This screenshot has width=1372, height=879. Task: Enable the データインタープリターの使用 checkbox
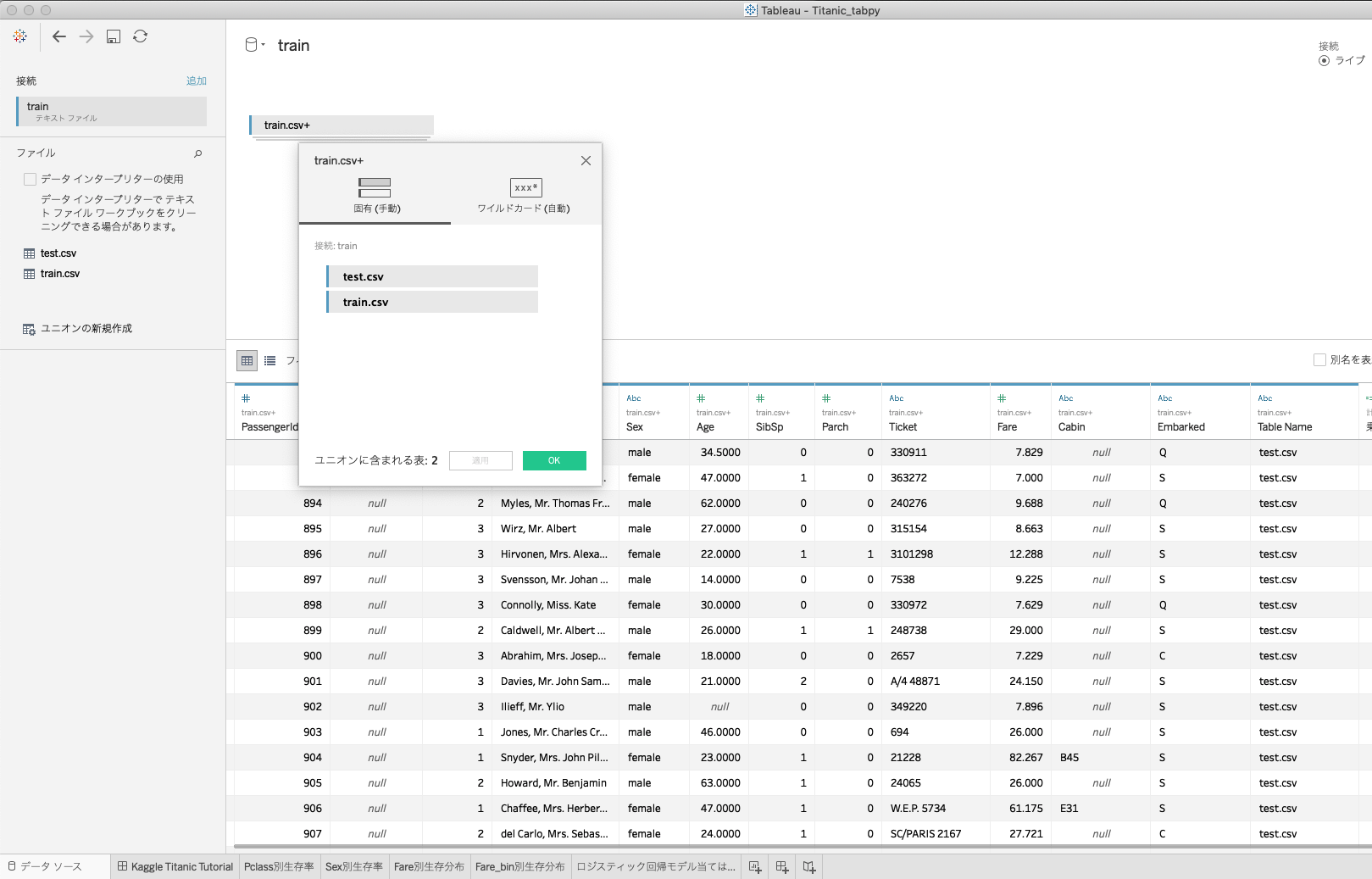30,178
